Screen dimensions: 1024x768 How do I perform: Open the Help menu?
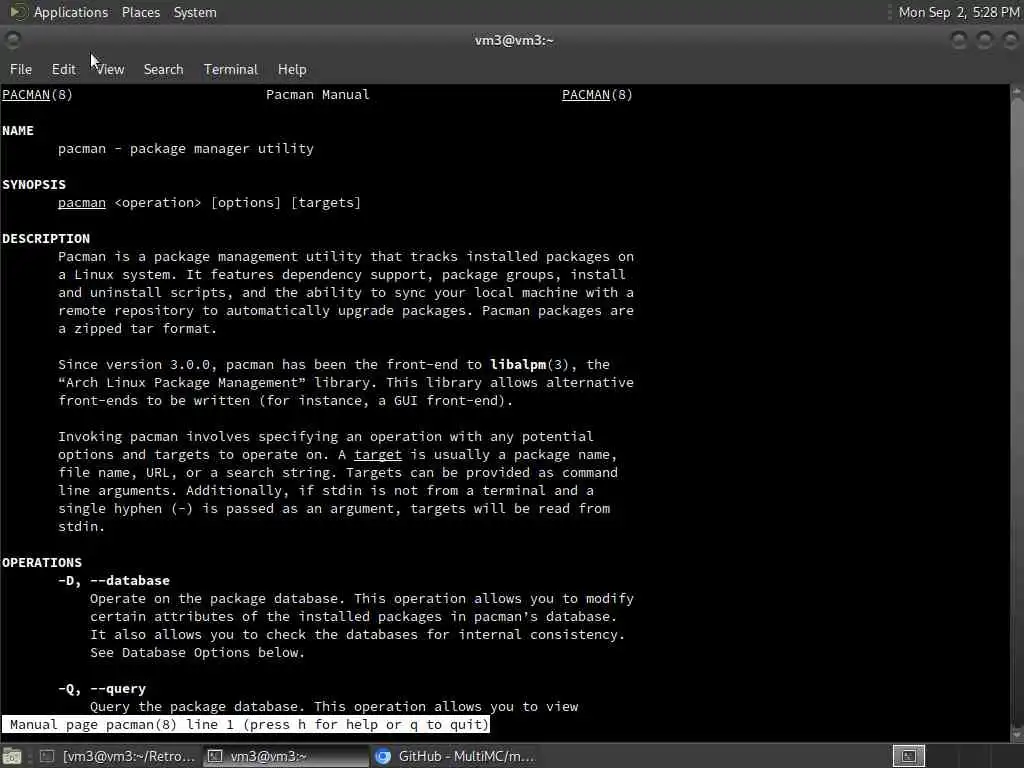point(292,69)
